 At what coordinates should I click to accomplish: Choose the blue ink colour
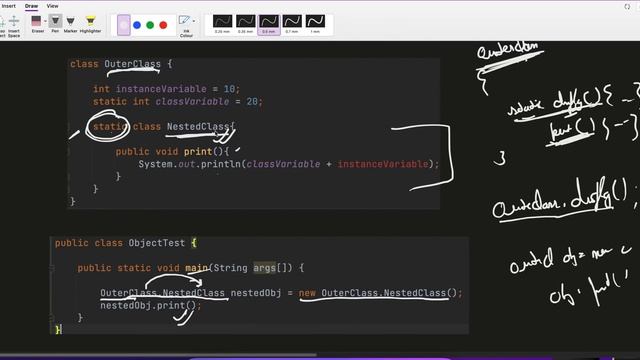[x=137, y=25]
